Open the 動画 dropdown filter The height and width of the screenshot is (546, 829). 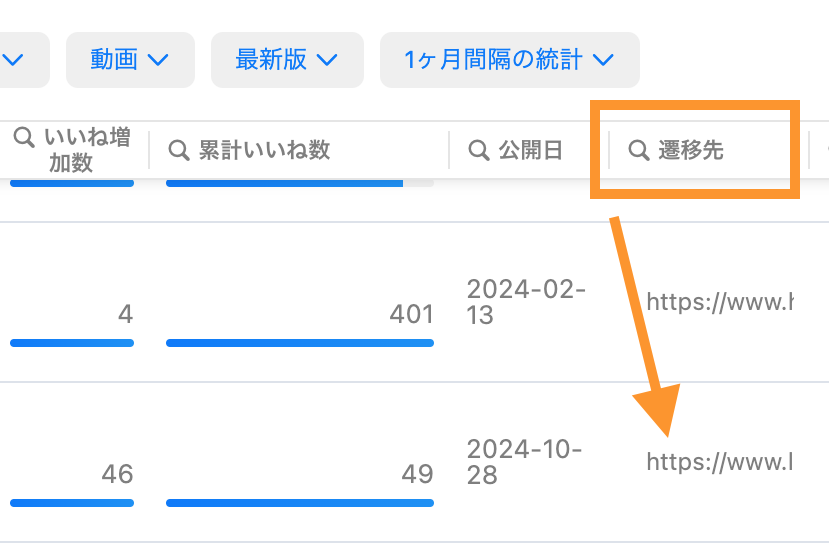(130, 60)
